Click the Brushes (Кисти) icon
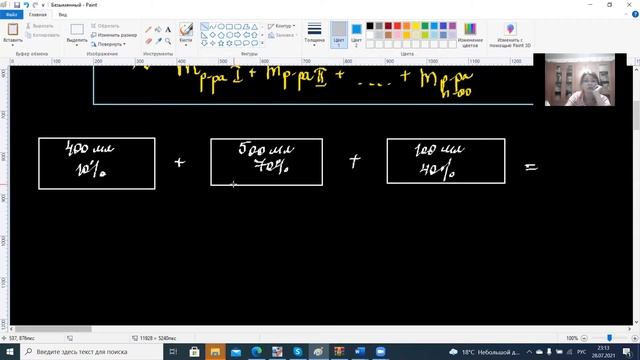Viewport: 640px width, 360px height. [x=186, y=29]
